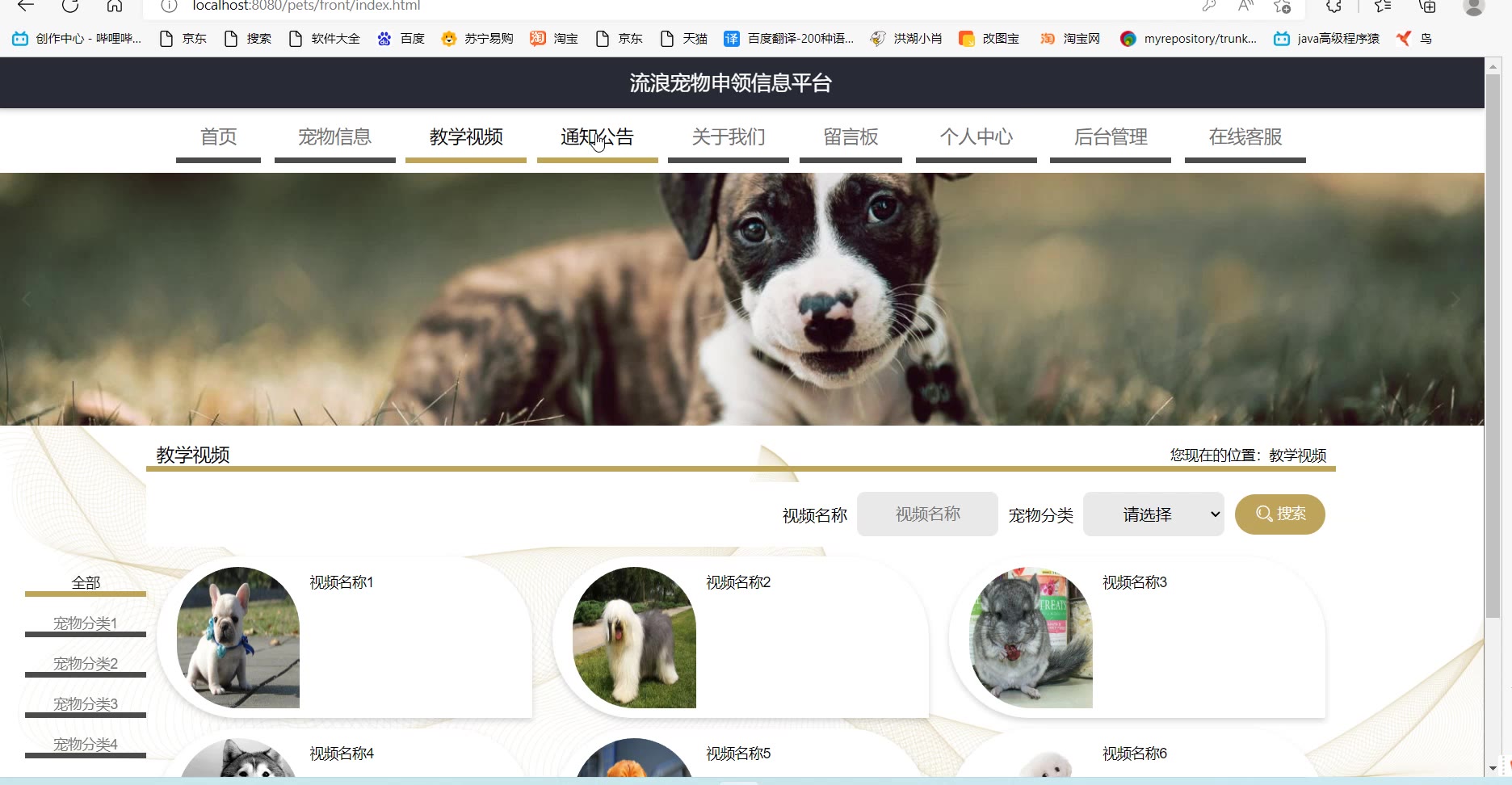Filter by 宠物分类1
The image size is (1512, 785).
[x=86, y=623]
